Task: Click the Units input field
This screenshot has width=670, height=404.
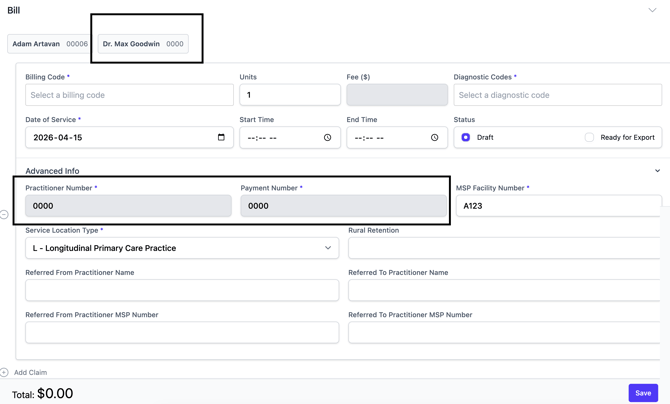Action: 290,95
